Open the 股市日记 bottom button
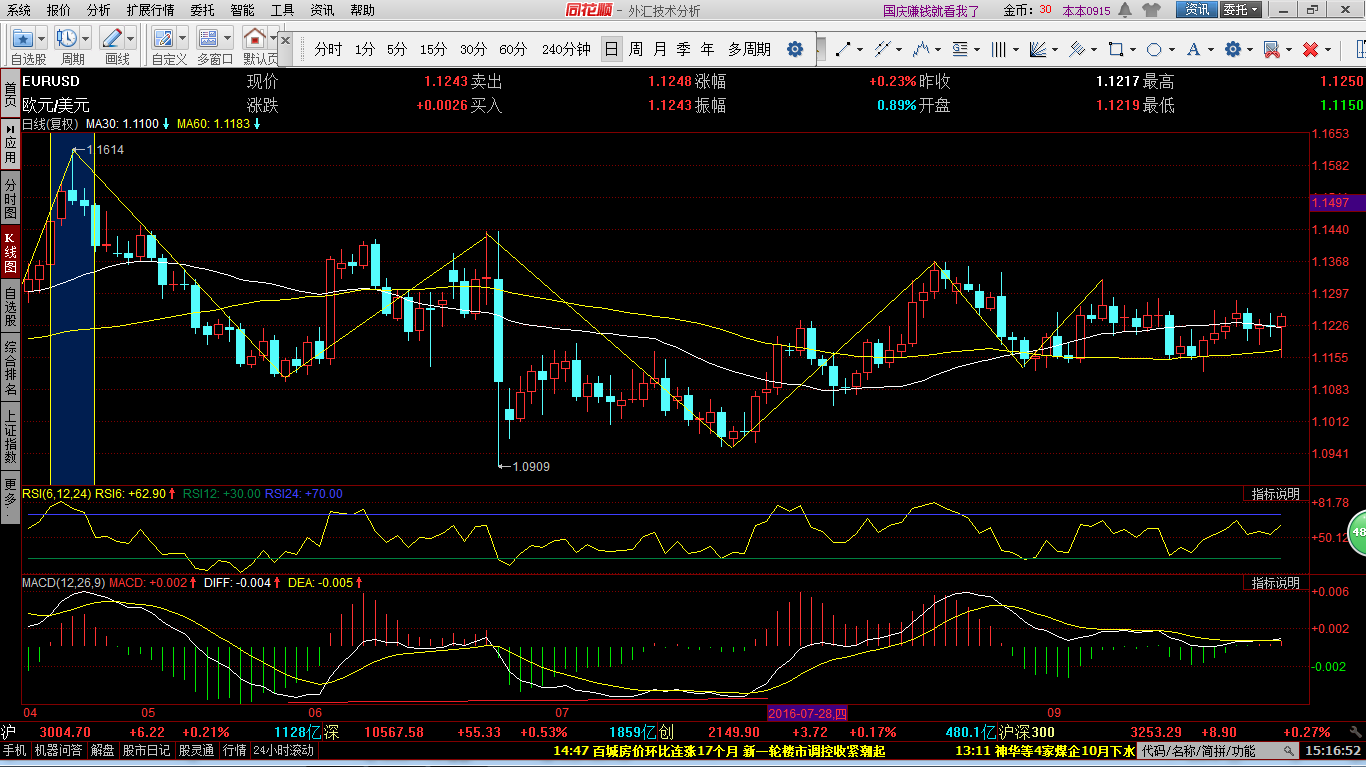 [x=146, y=750]
